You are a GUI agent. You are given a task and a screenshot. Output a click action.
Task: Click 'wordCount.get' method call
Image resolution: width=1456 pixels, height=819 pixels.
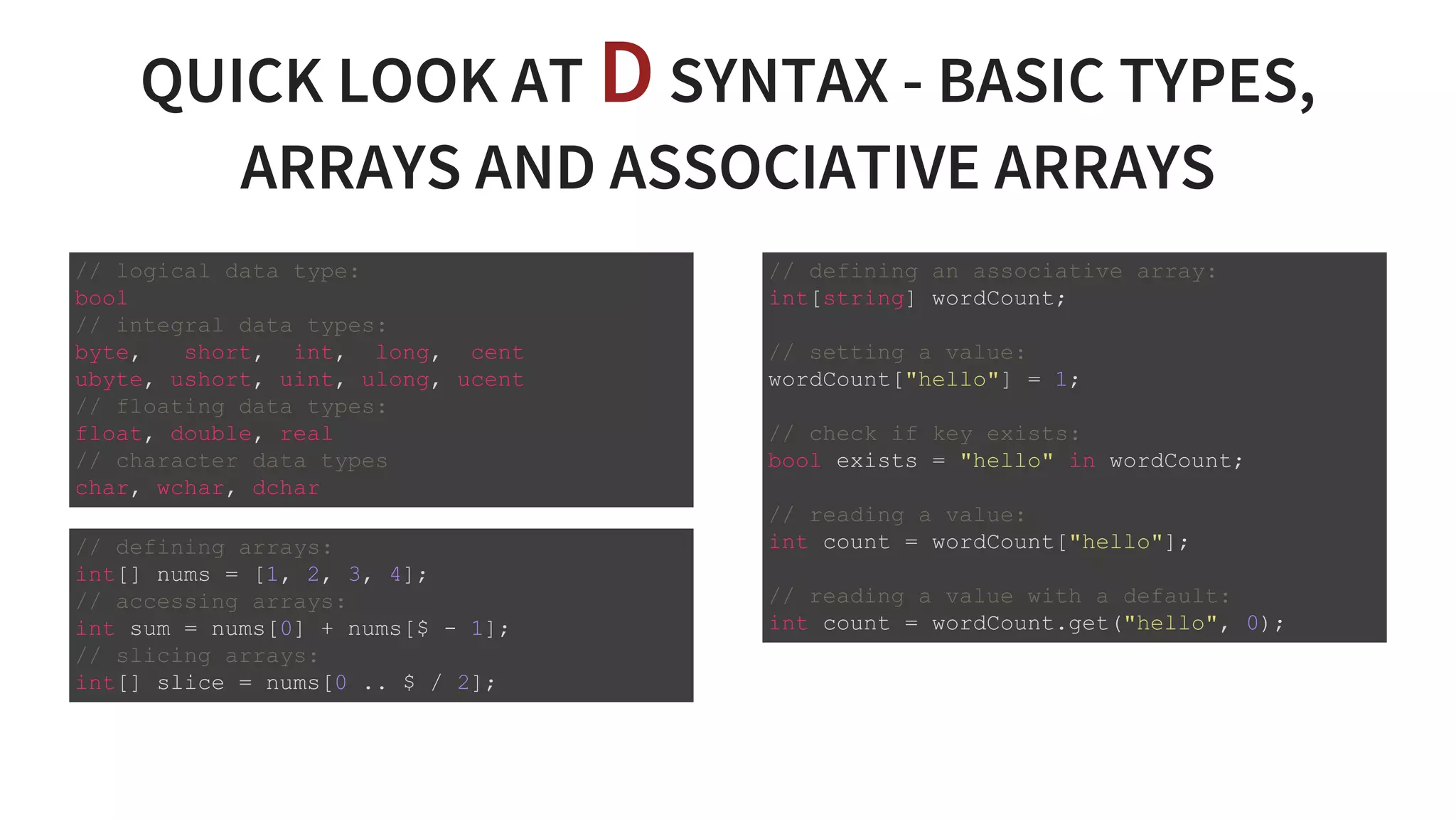(x=1020, y=623)
